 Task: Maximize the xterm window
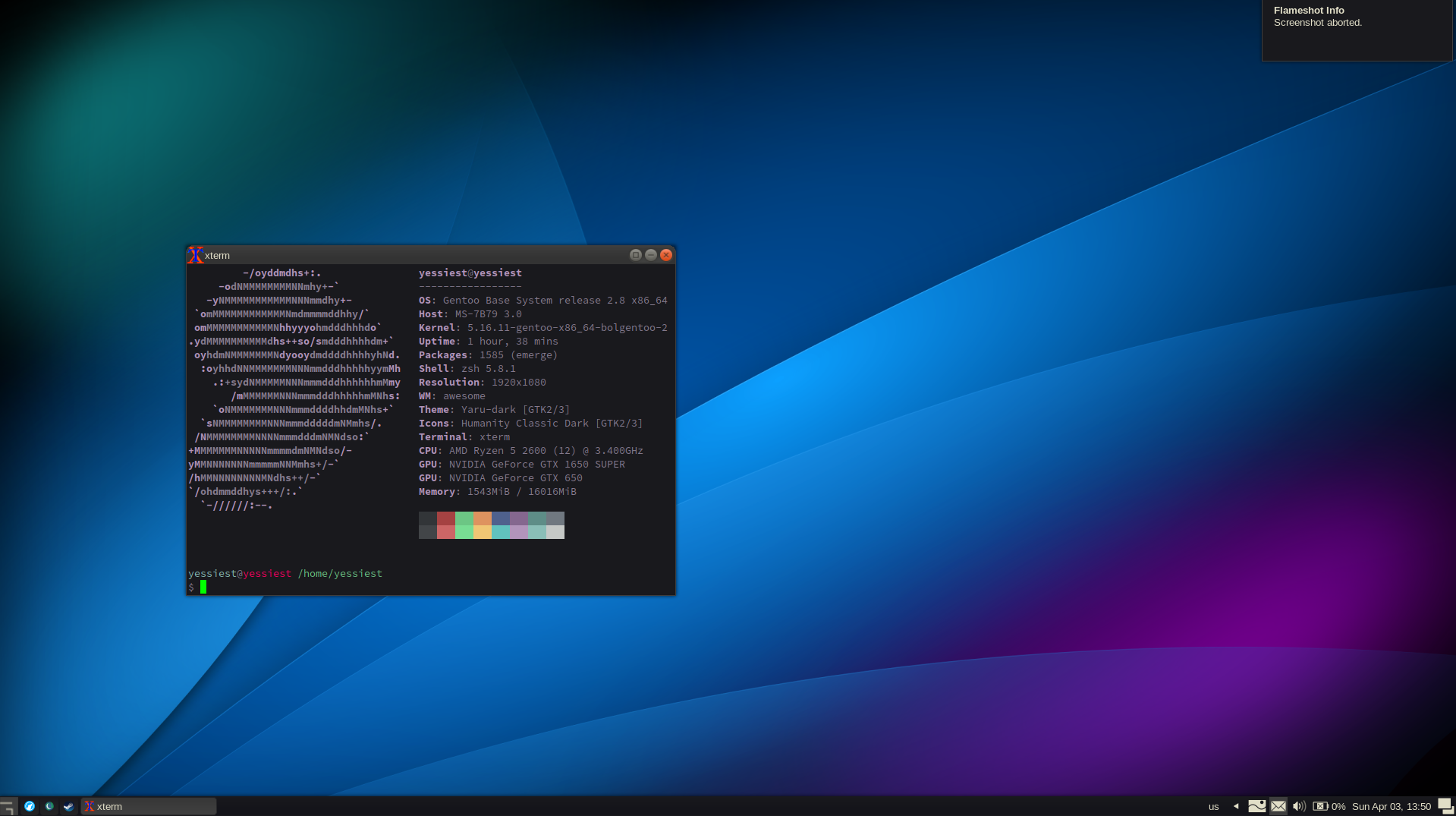point(636,255)
